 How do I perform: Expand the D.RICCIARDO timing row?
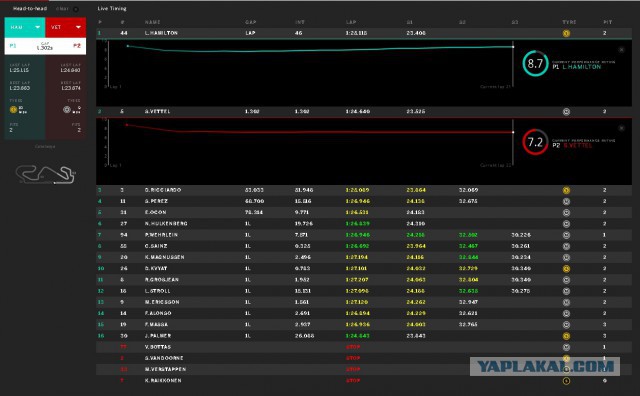pos(364,190)
